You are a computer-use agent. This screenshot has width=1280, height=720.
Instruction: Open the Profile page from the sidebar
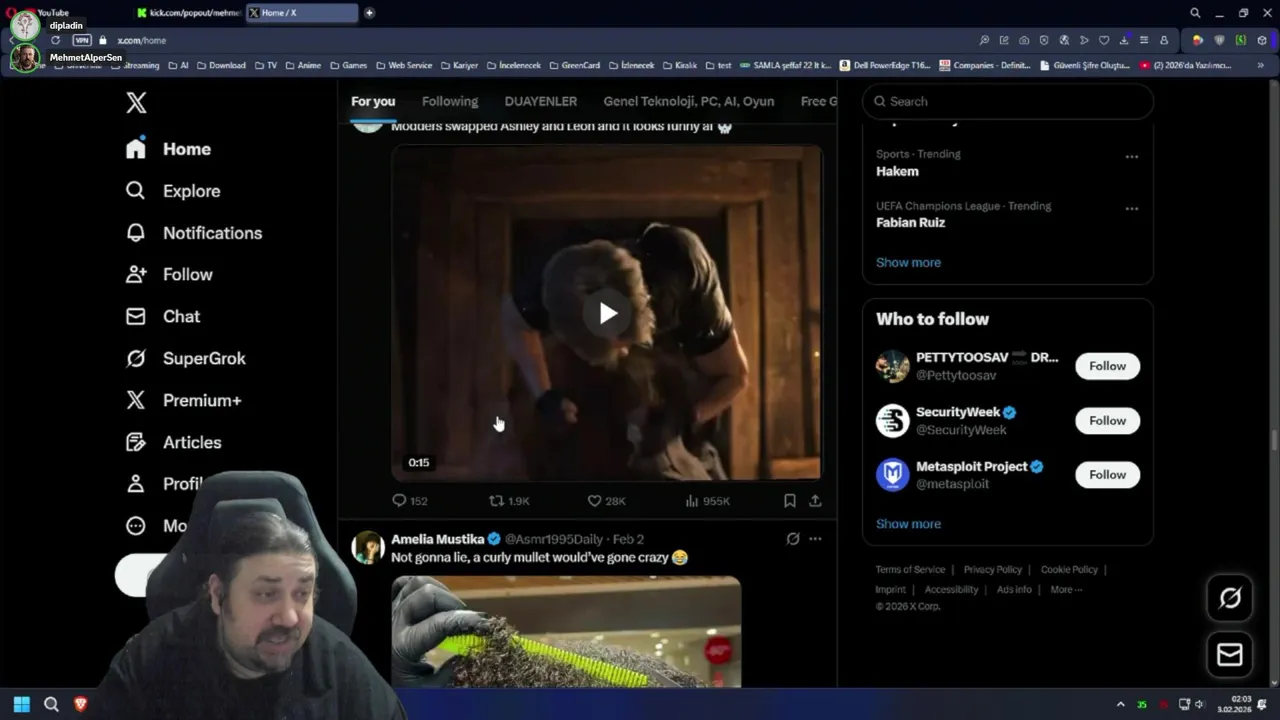point(165,484)
